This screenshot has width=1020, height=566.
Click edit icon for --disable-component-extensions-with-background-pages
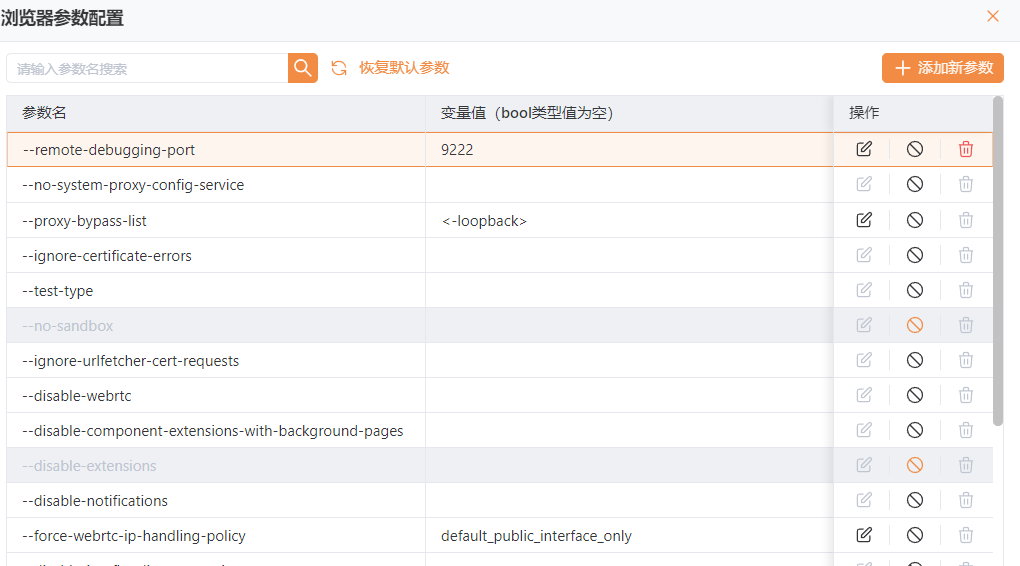click(x=864, y=430)
